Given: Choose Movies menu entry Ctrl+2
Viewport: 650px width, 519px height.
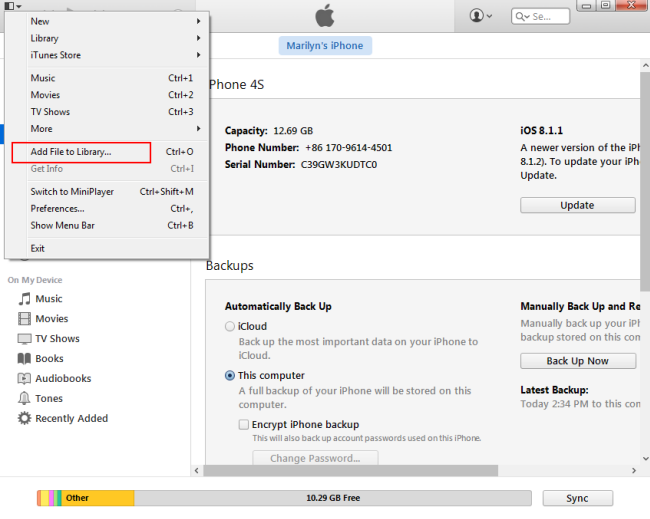Looking at the screenshot, I should (115, 95).
